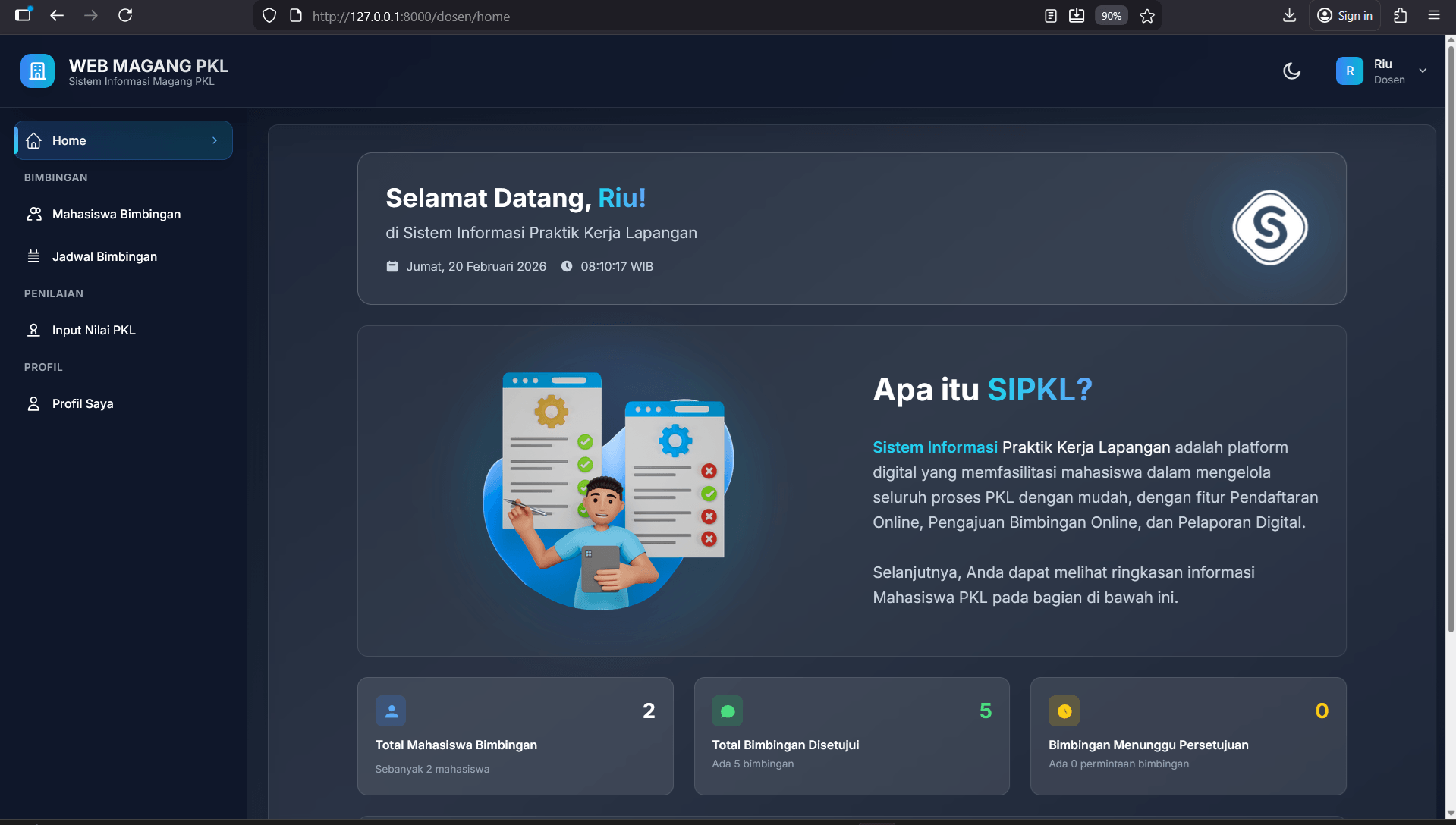Click the chevron on the Home item

(x=215, y=140)
